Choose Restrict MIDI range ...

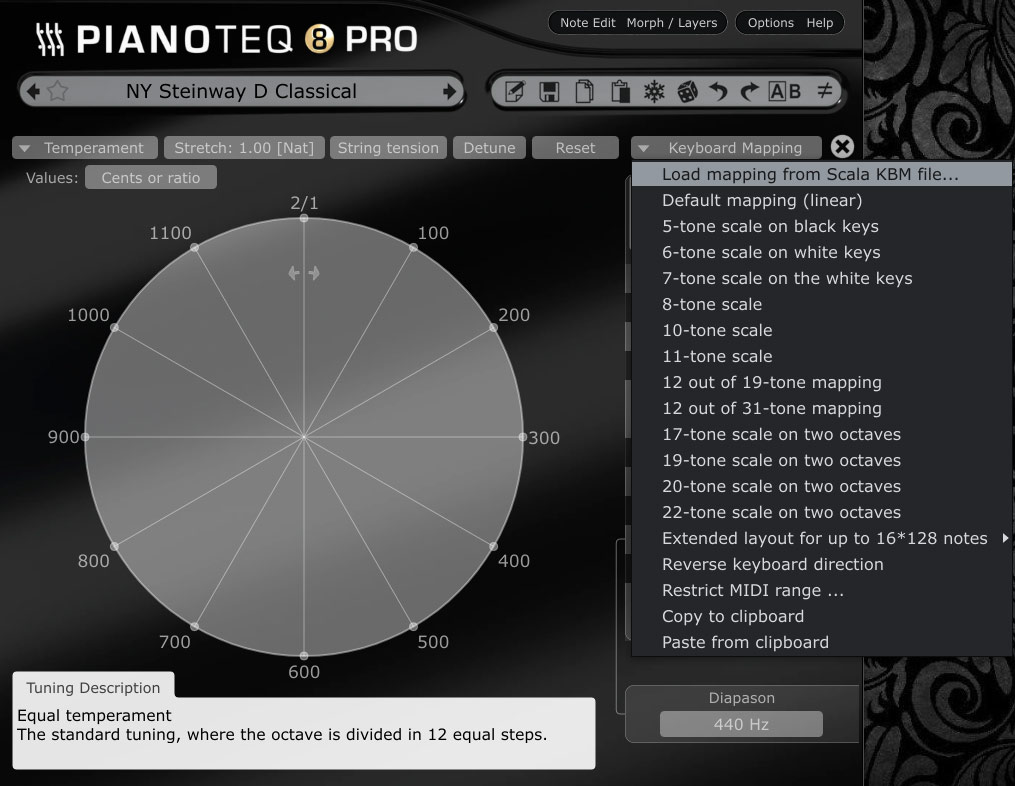(821, 590)
